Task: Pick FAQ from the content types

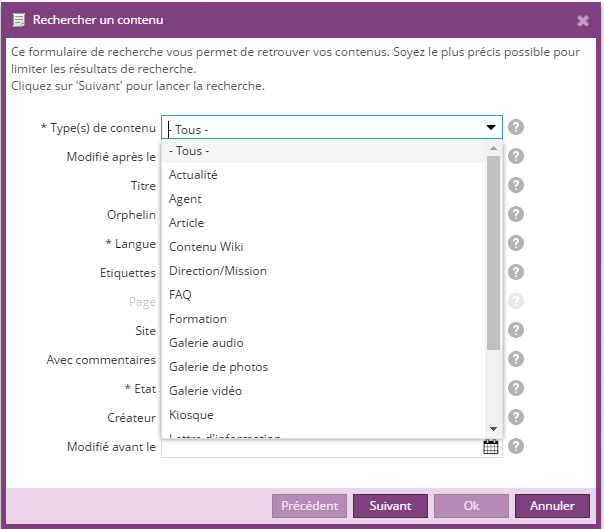Action: [x=180, y=295]
